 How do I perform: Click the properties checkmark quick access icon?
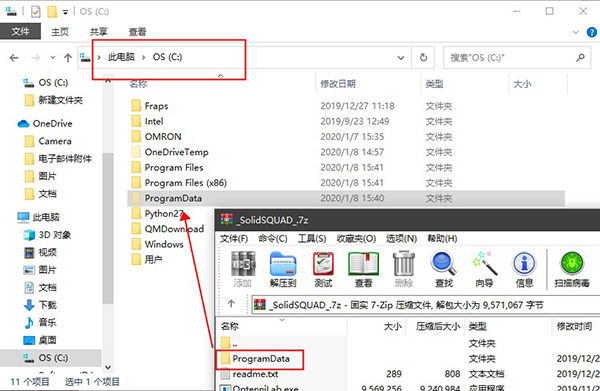point(36,11)
